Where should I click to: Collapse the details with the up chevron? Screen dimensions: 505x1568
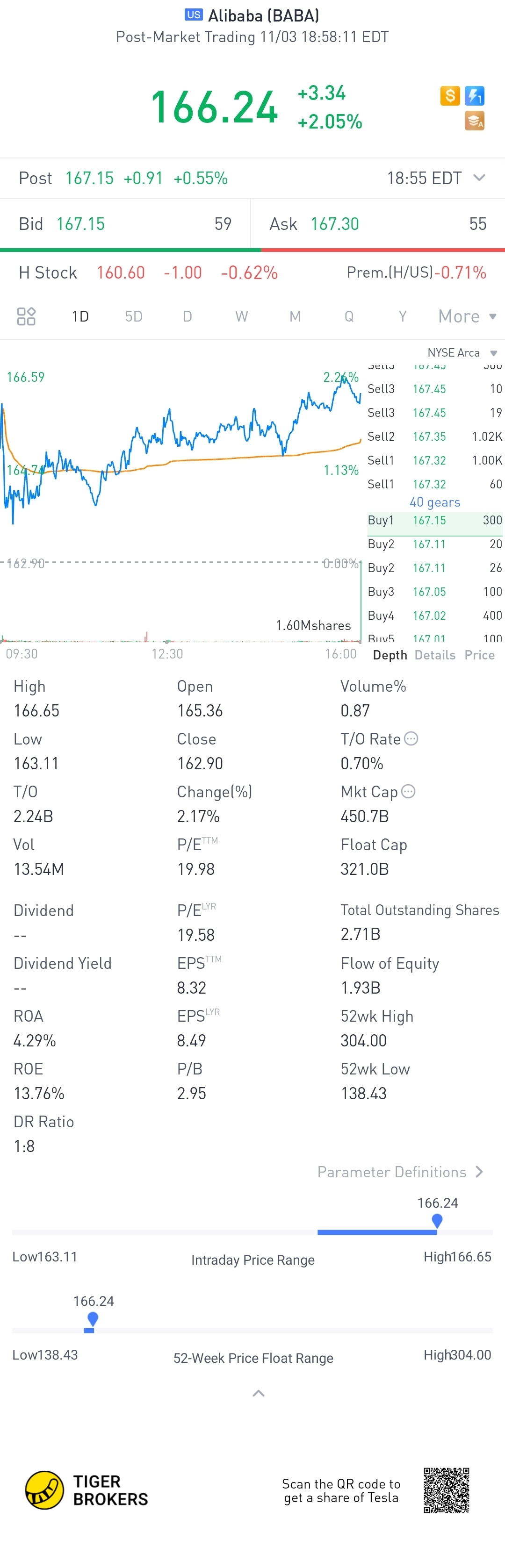[x=258, y=1393]
